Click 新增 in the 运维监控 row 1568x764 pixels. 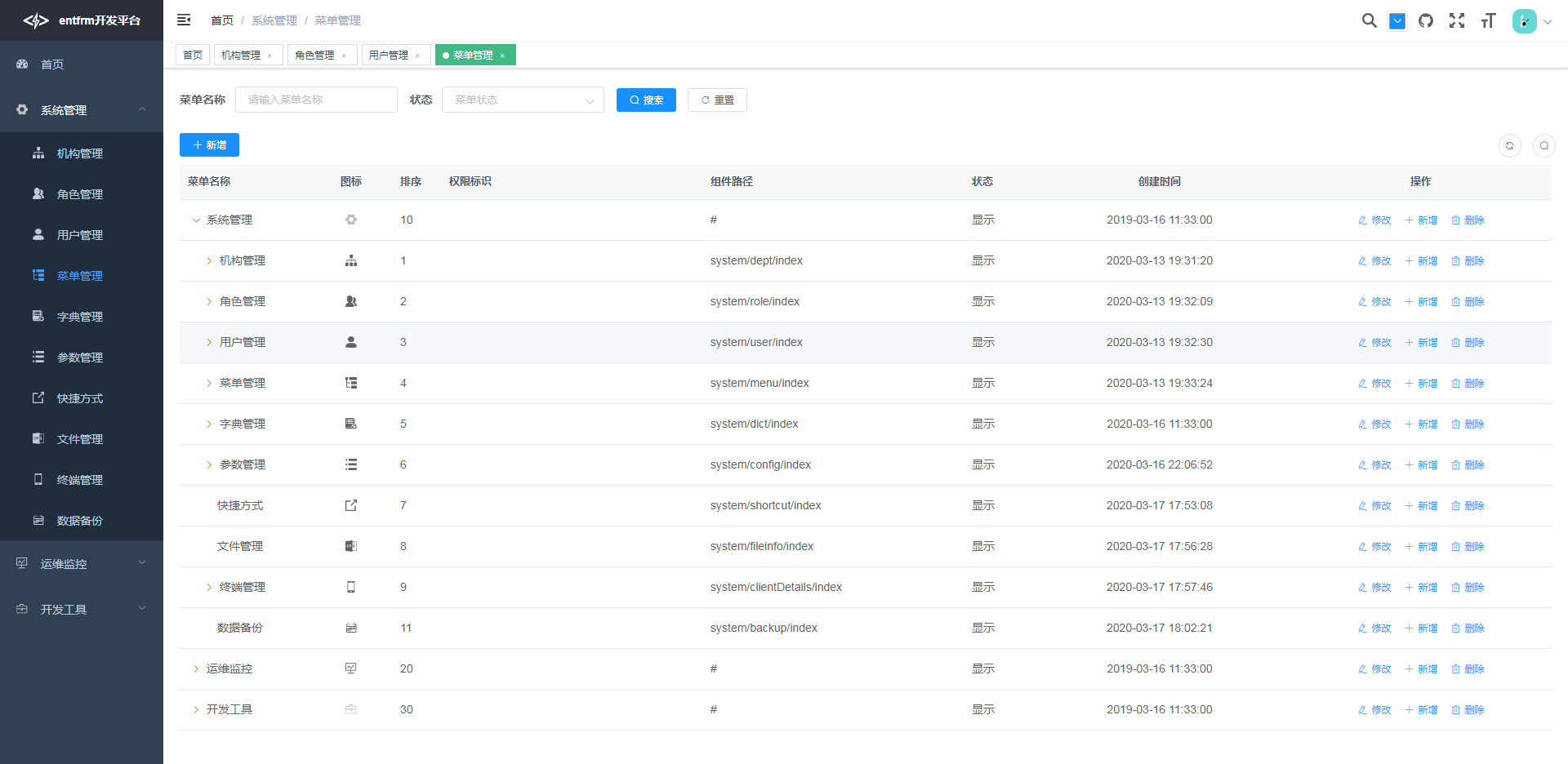coord(1421,669)
